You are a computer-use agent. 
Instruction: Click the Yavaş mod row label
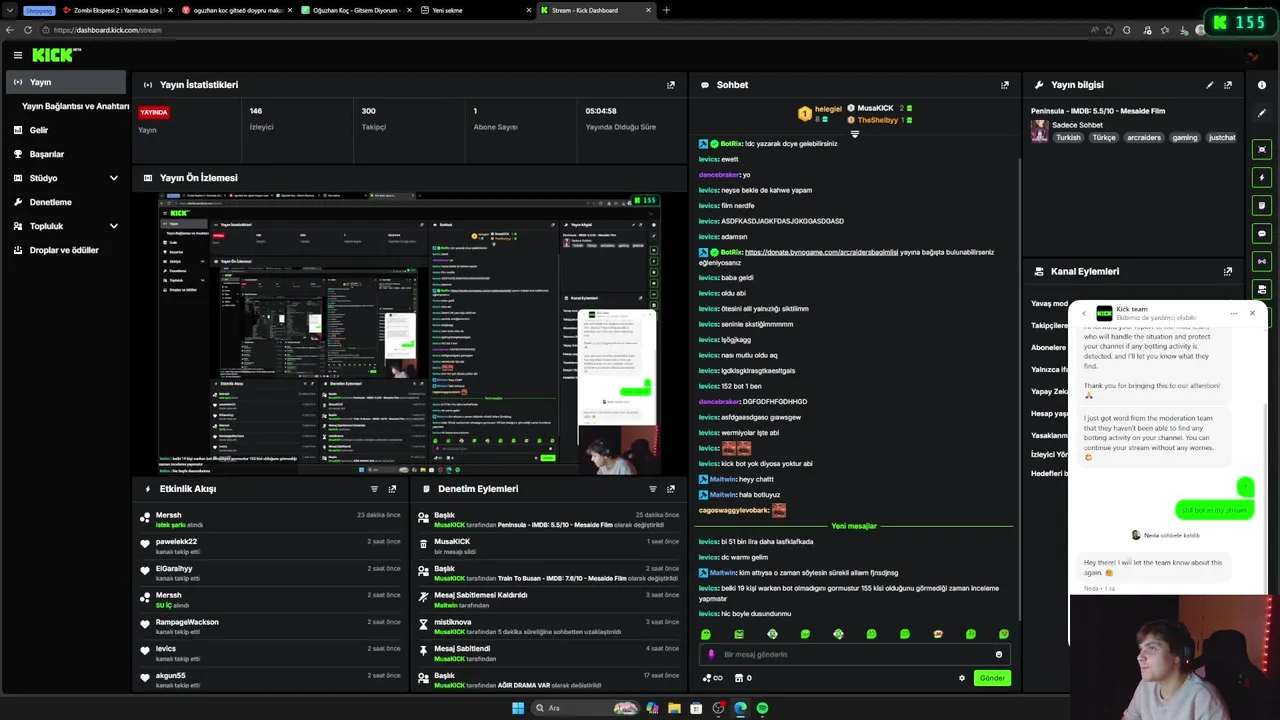tap(1049, 303)
